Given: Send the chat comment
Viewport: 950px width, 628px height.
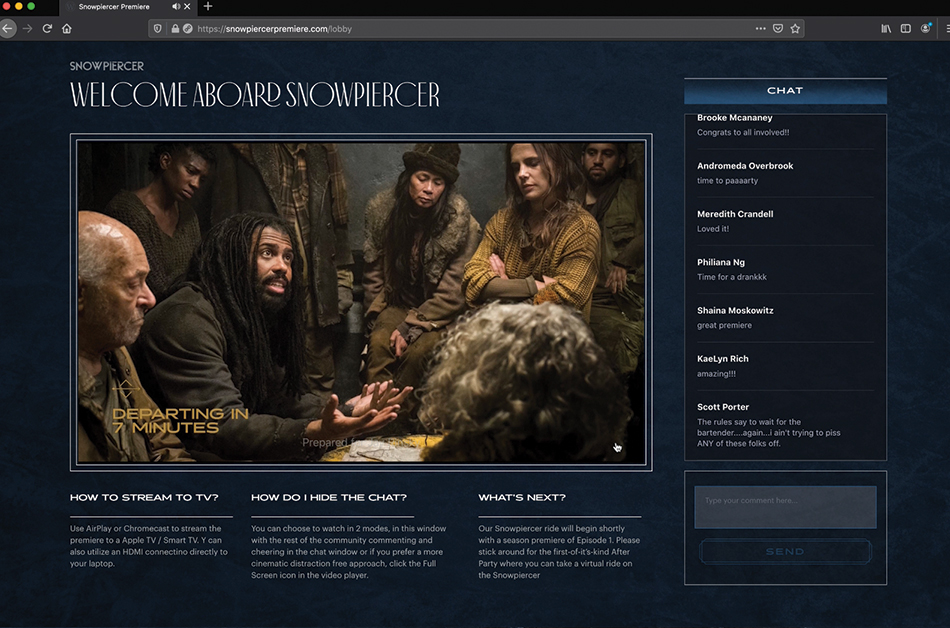Looking at the screenshot, I should (785, 552).
